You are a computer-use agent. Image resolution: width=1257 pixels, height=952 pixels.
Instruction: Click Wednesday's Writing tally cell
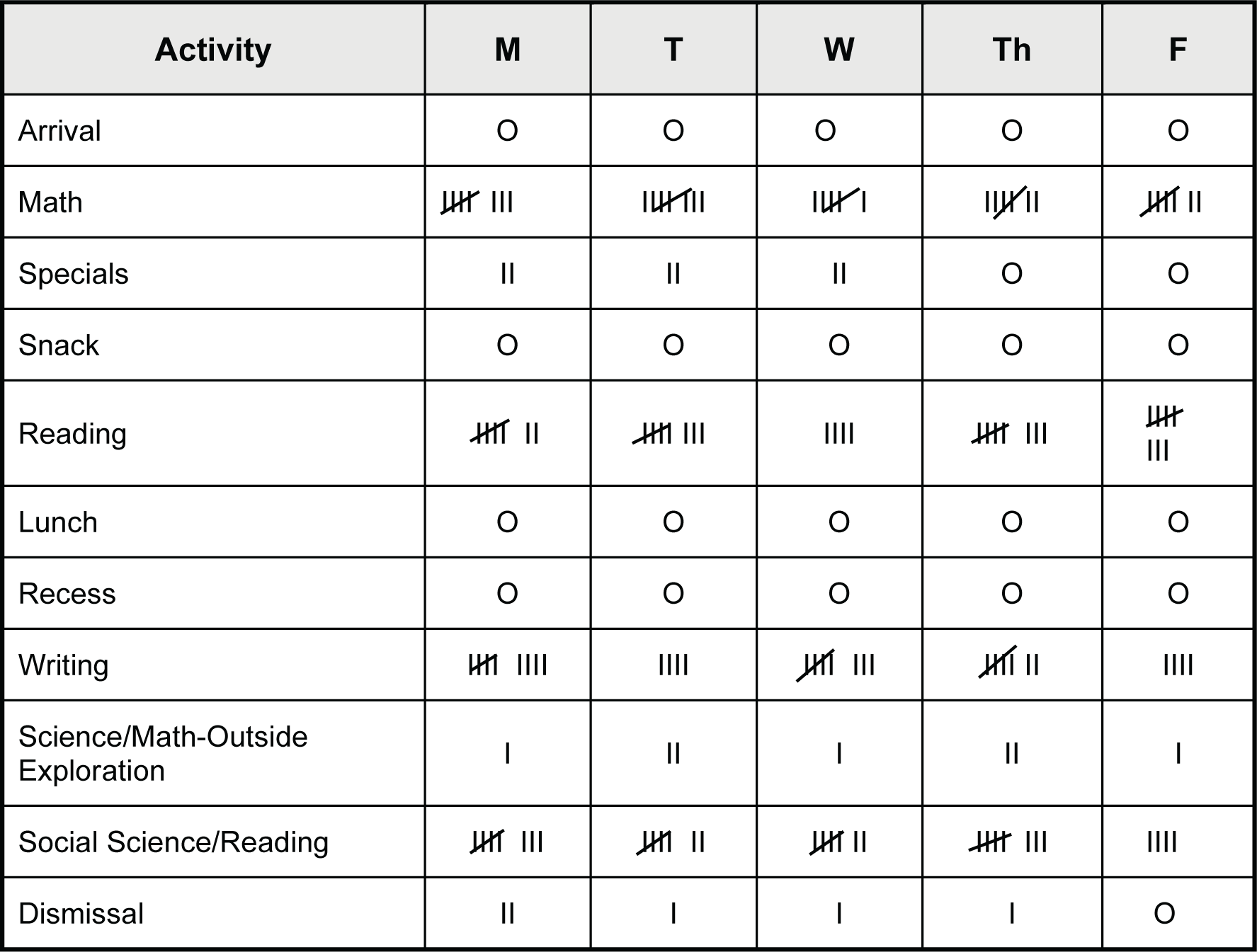pos(837,665)
